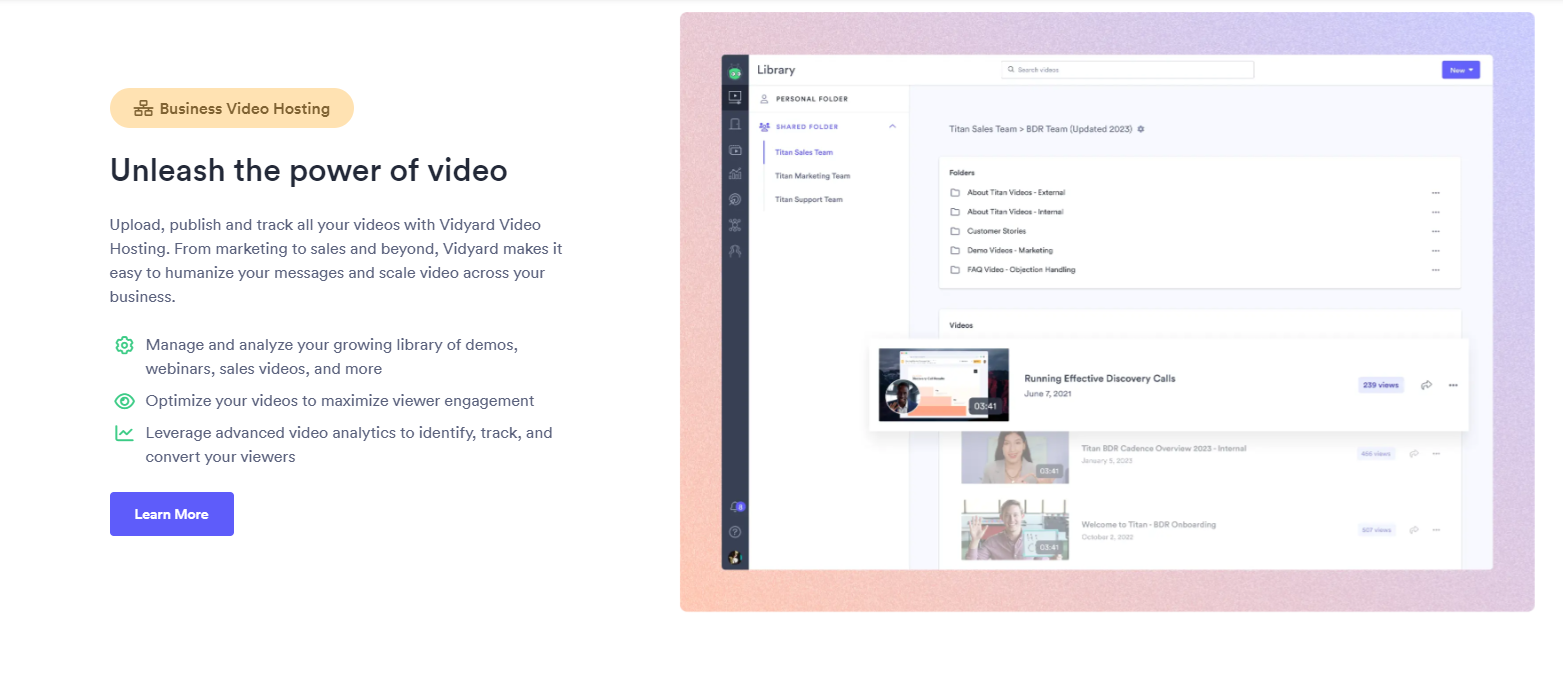Open the analytics chart icon in the dark sidebar

pos(735,174)
